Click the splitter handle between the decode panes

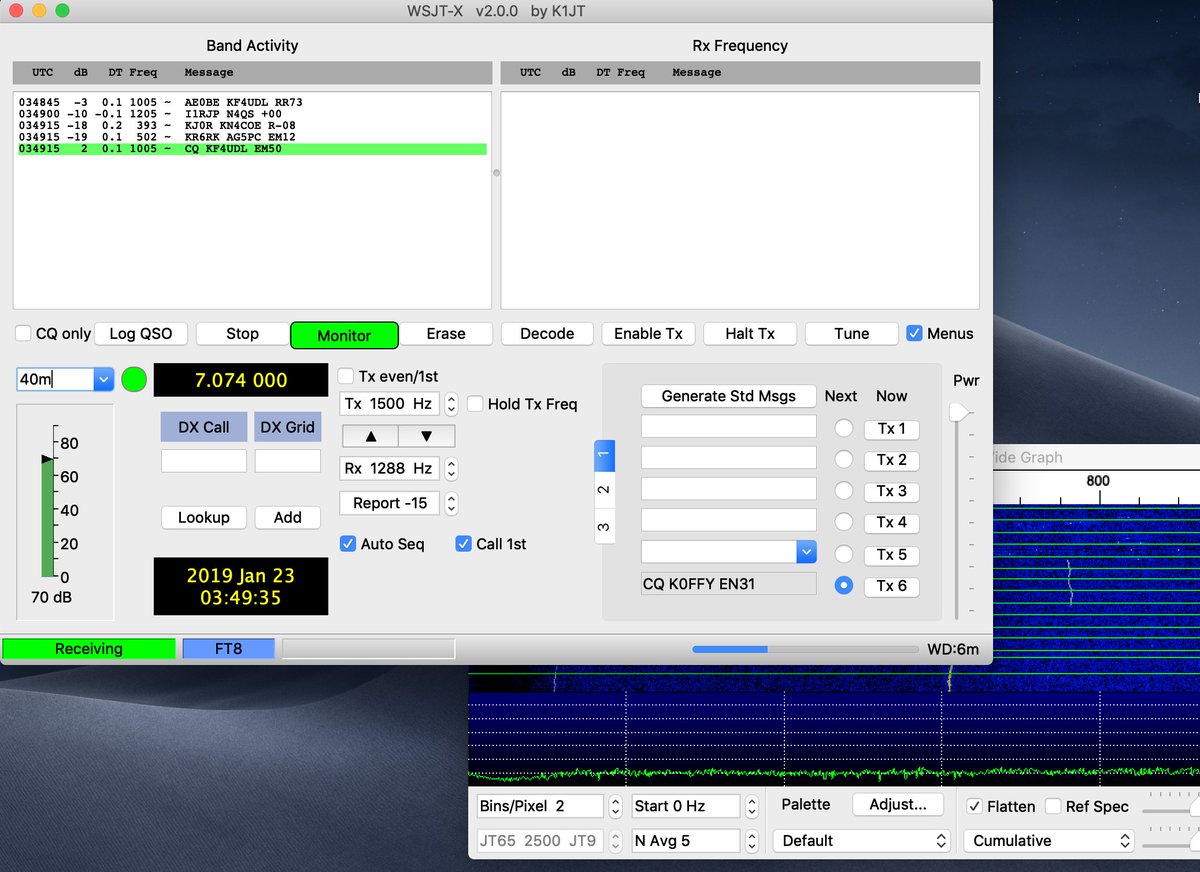[x=496, y=173]
